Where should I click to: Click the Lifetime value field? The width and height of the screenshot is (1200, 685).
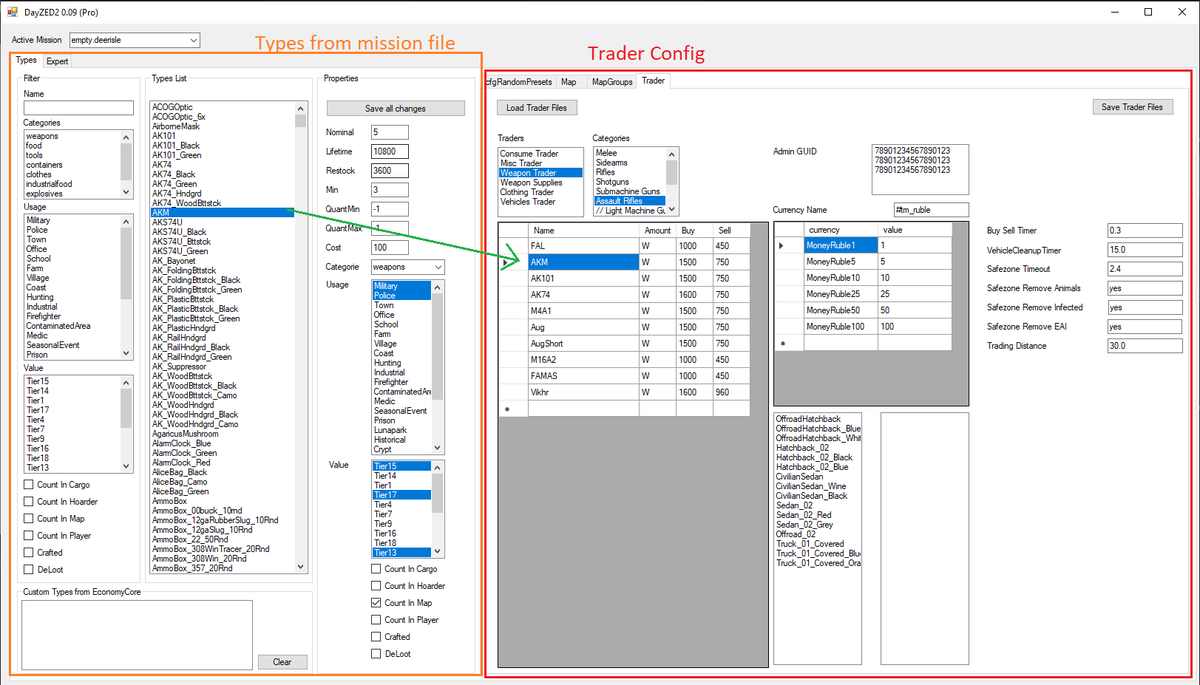click(x=389, y=151)
